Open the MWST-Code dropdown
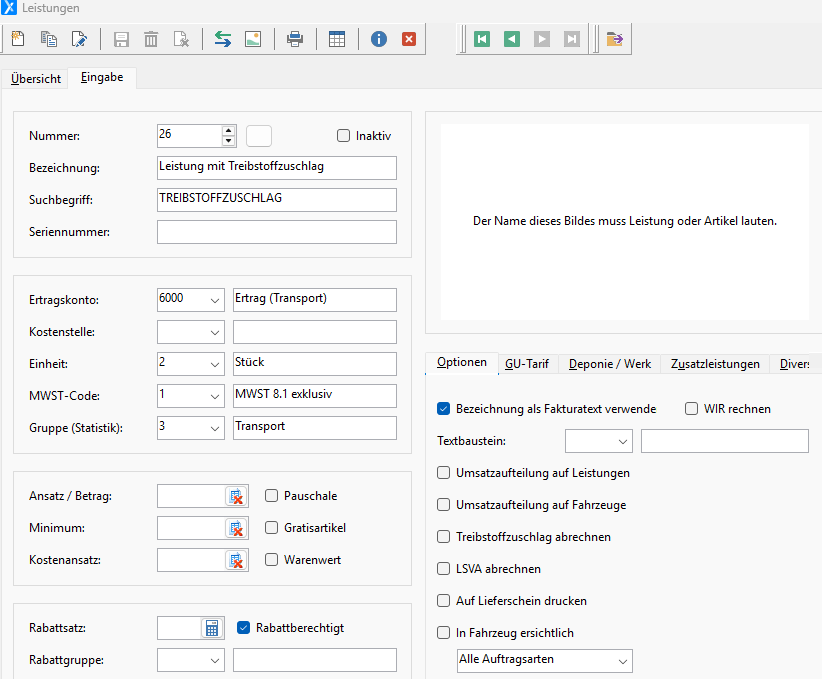Image resolution: width=822 pixels, height=679 pixels. coord(215,395)
